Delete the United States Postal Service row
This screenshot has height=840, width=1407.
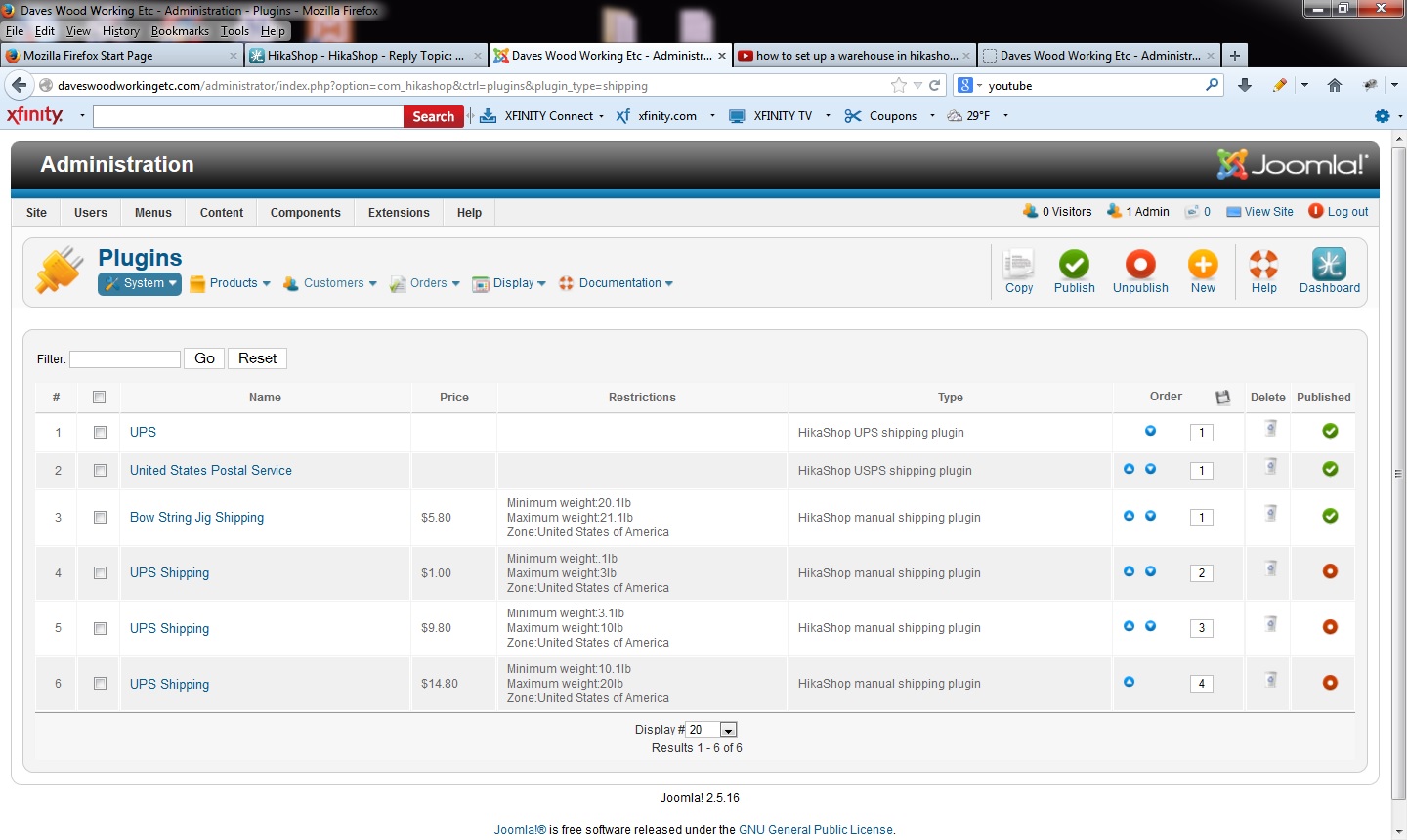coord(1270,466)
